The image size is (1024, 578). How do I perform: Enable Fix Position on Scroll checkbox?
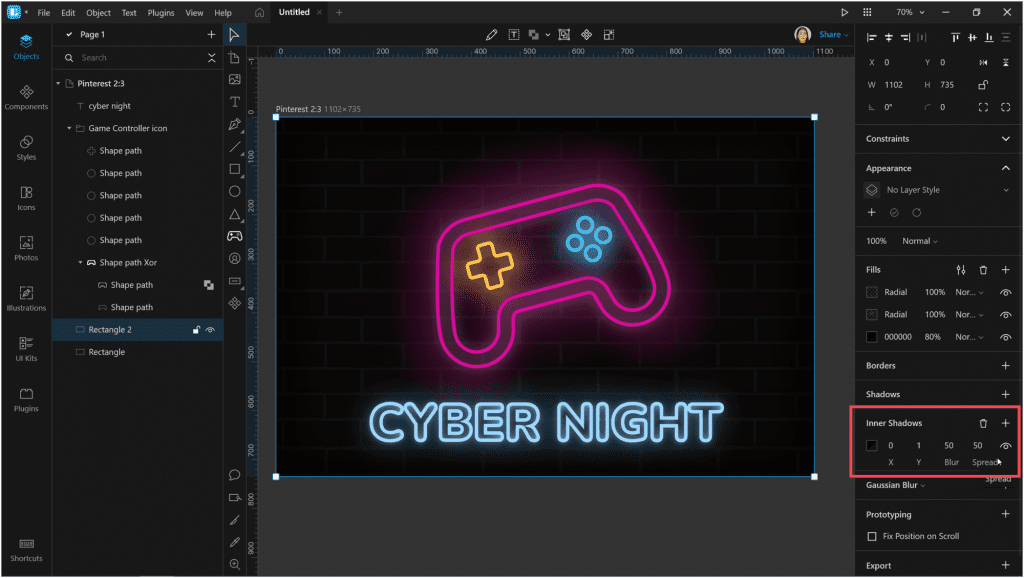(872, 537)
